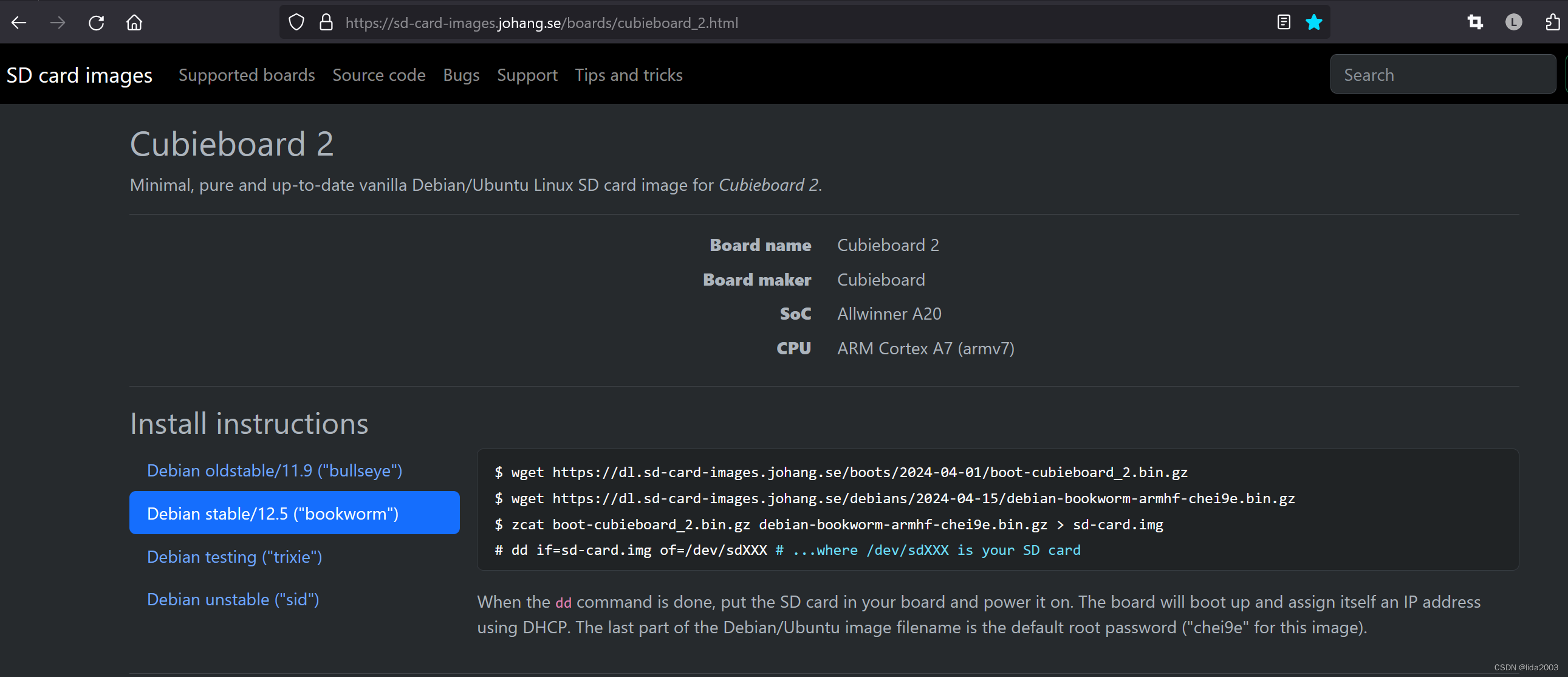Select Debian testing trixie tab
Screen dimensions: 1568x677
click(295, 557)
